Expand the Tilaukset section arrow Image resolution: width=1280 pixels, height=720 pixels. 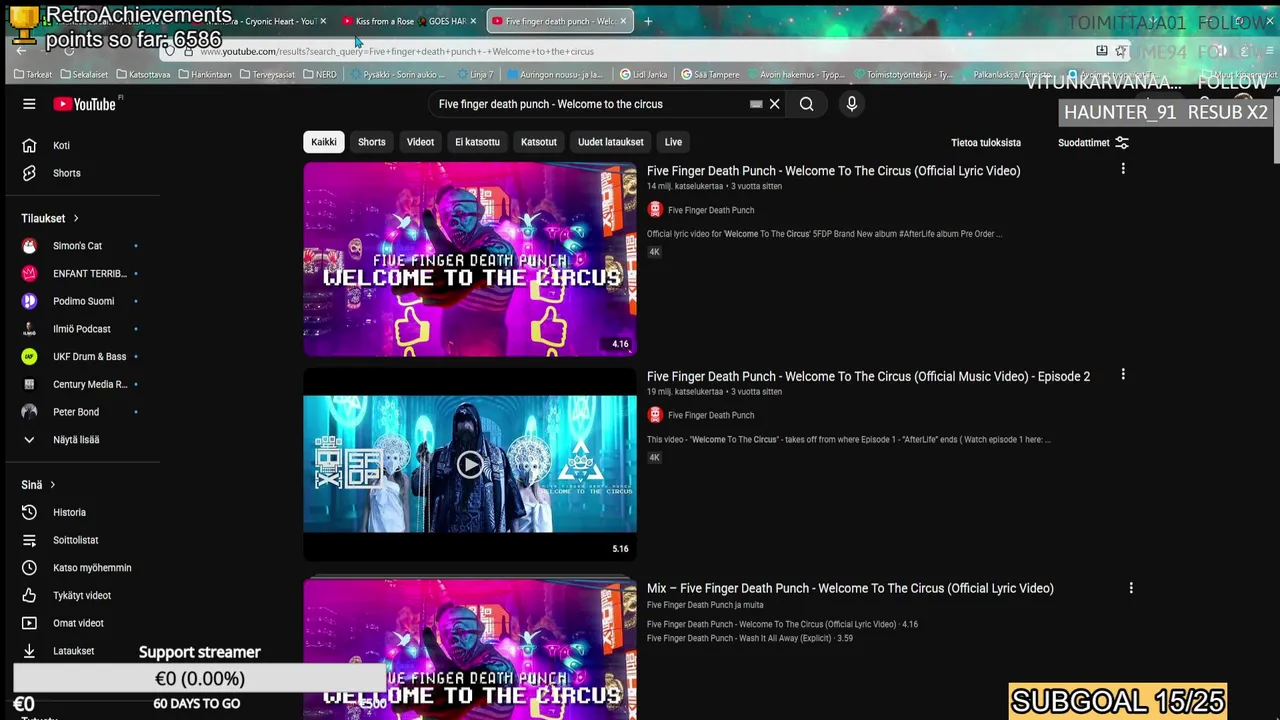[75, 218]
